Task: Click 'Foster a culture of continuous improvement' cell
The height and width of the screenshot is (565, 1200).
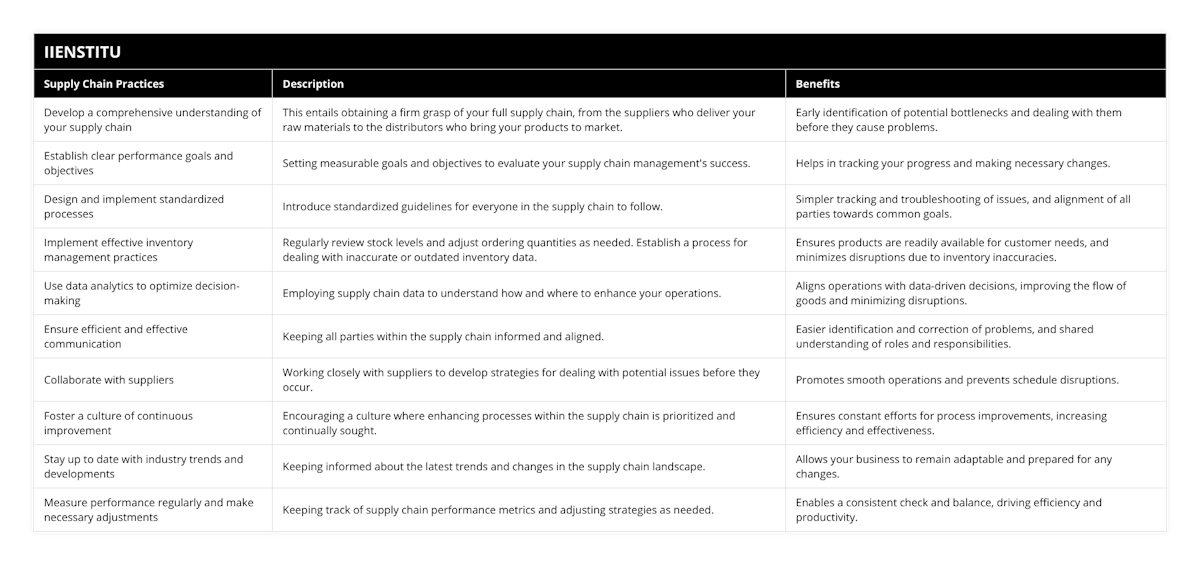Action: pyautogui.click(x=119, y=423)
